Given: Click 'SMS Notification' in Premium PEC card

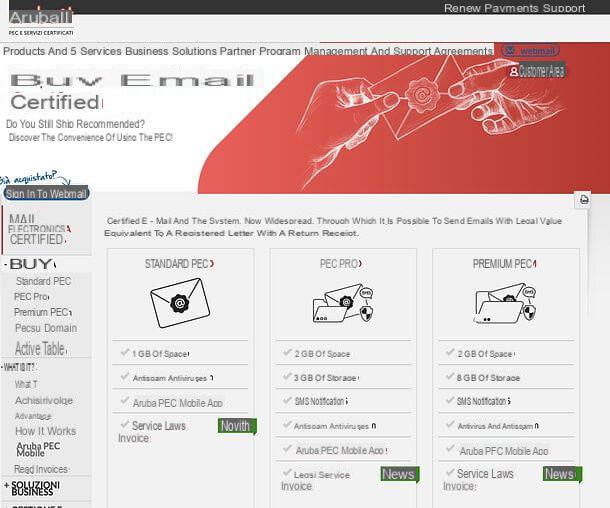Looking at the screenshot, I should click(484, 401).
